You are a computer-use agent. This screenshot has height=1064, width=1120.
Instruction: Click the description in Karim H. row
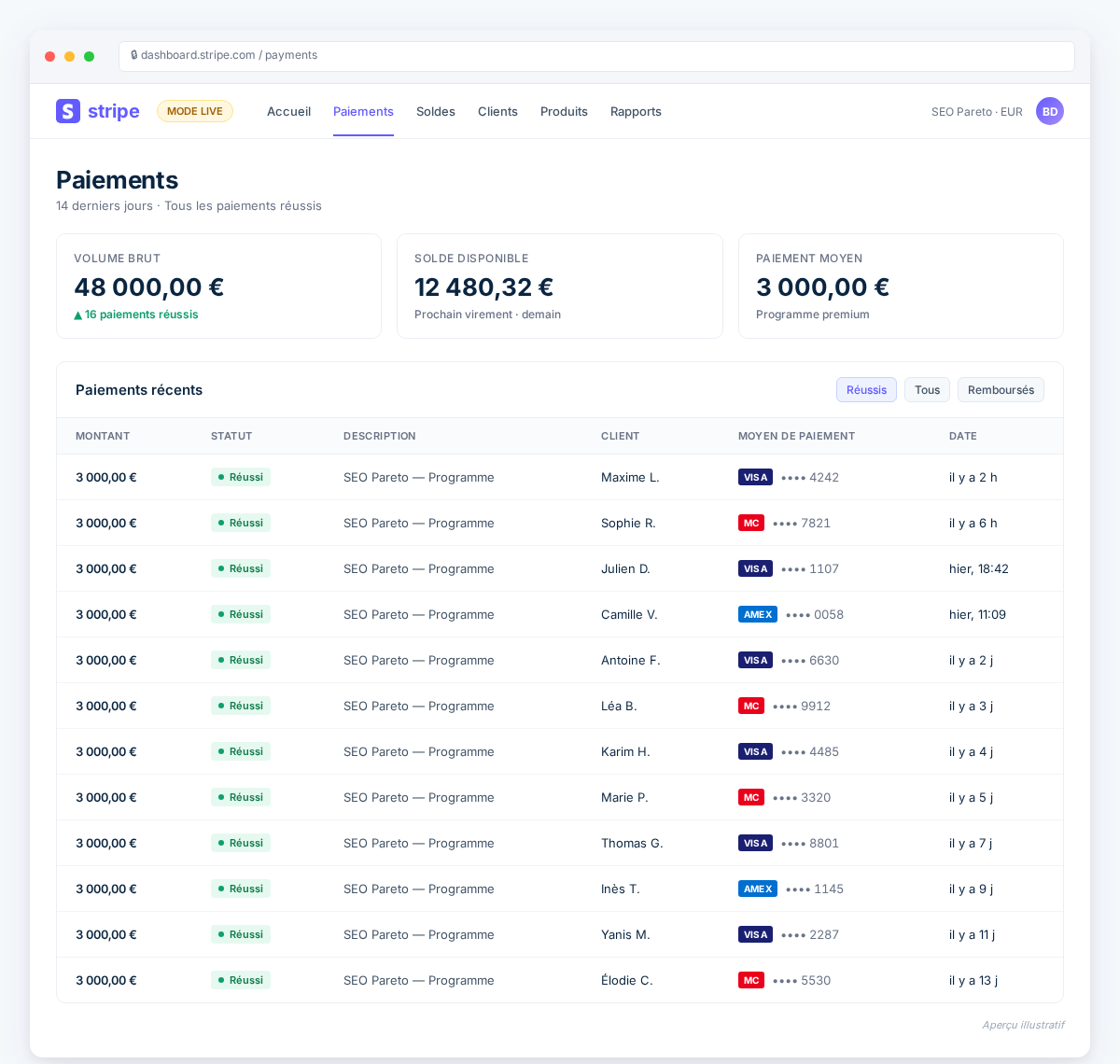(x=419, y=751)
